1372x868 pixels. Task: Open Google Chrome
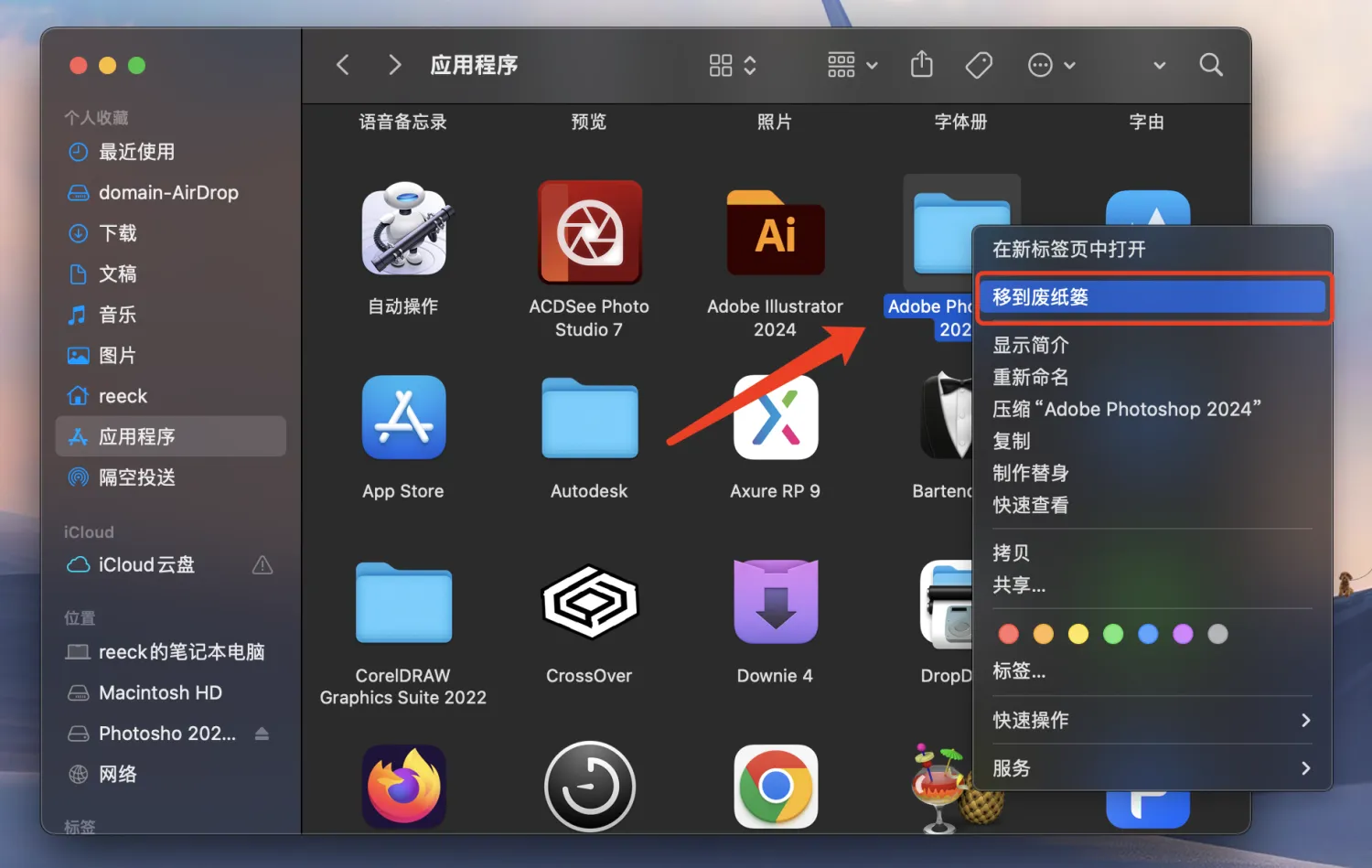pos(775,785)
